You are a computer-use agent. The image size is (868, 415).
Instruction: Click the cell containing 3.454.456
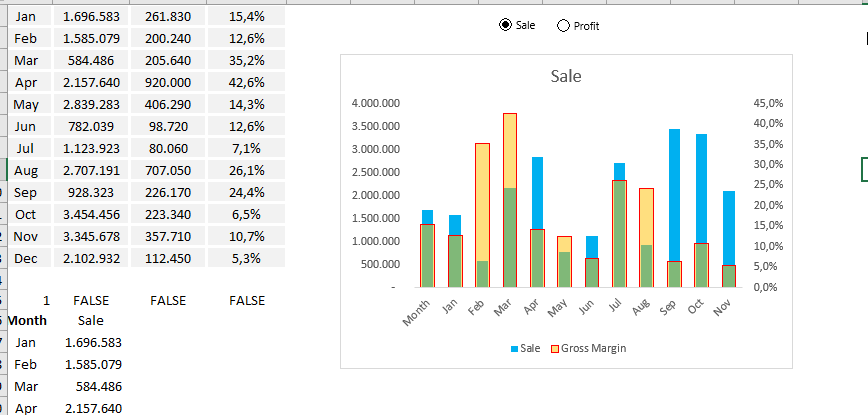pyautogui.click(x=91, y=214)
